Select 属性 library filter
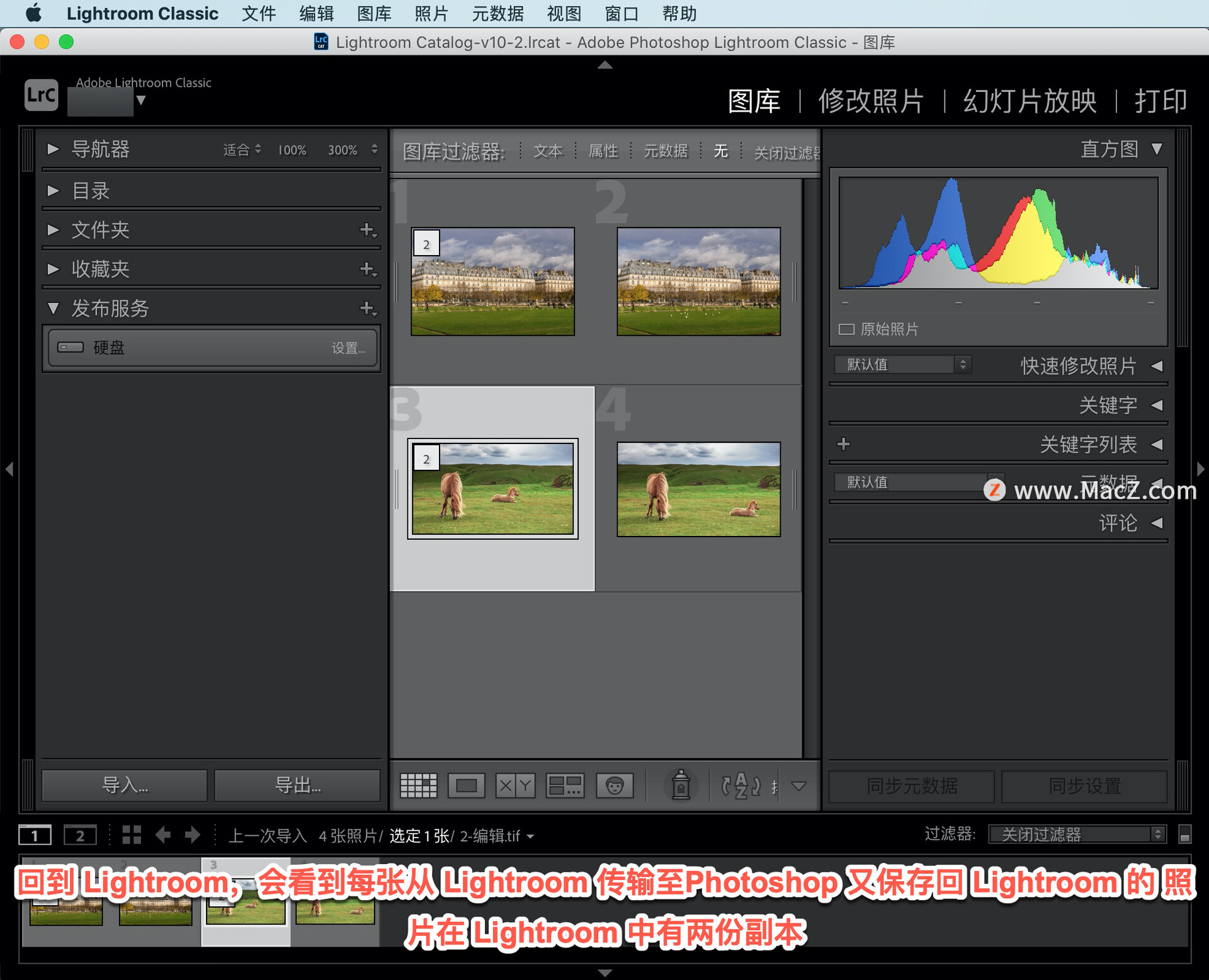Image resolution: width=1209 pixels, height=980 pixels. (603, 151)
